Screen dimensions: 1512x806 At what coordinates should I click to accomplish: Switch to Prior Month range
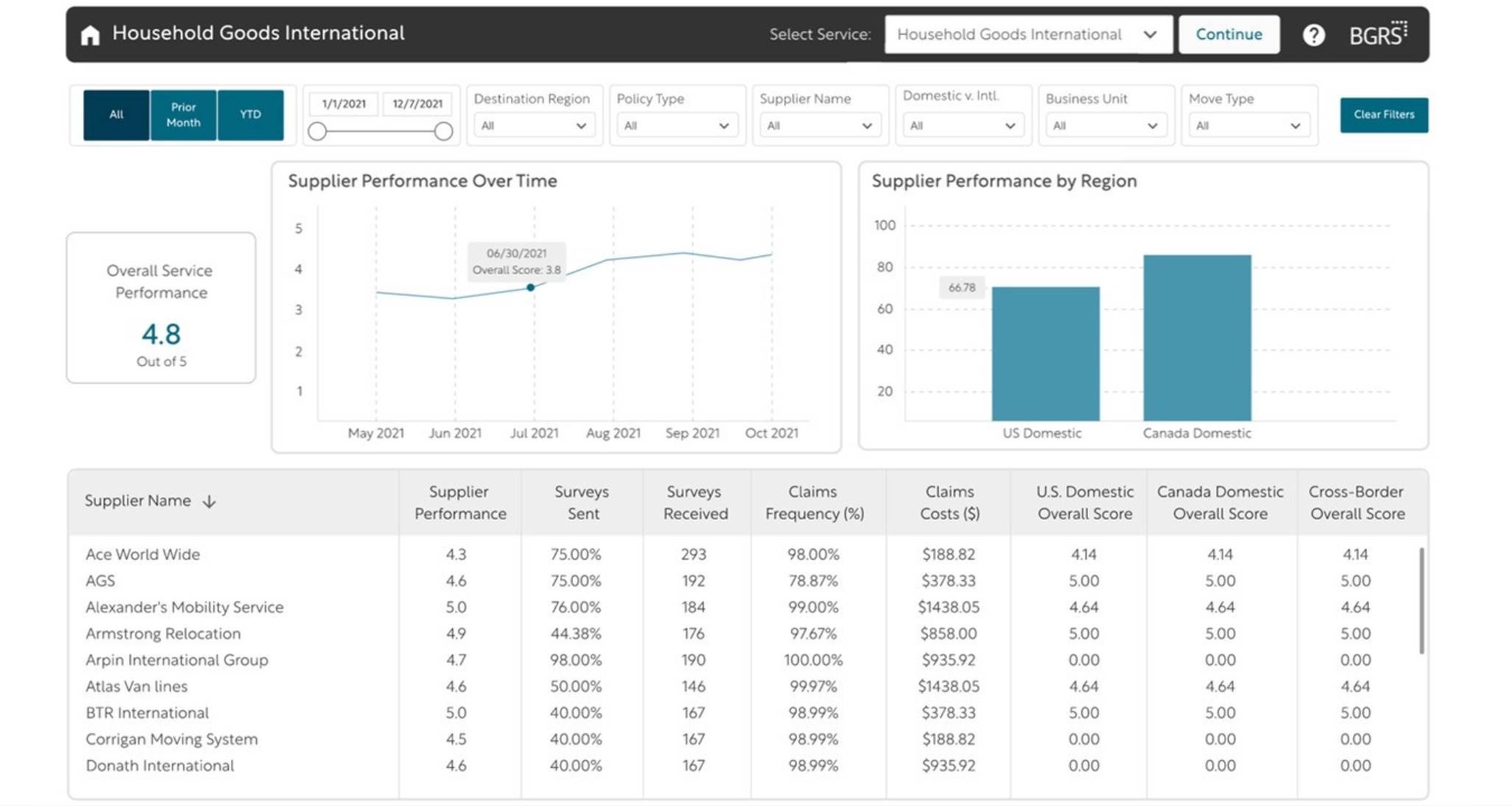tap(183, 115)
